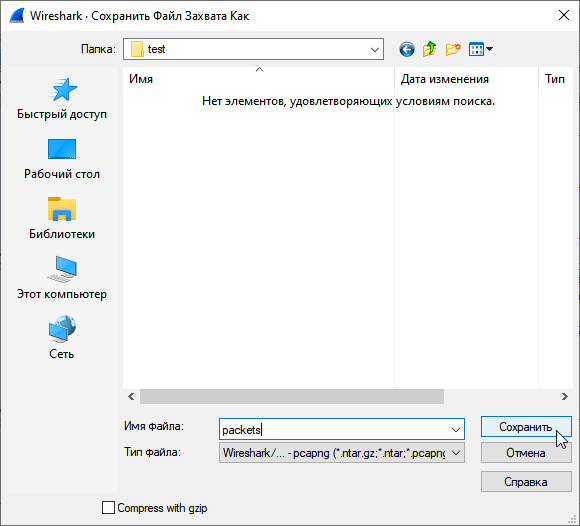Open Быстрый доступ in the sidebar

tap(62, 98)
